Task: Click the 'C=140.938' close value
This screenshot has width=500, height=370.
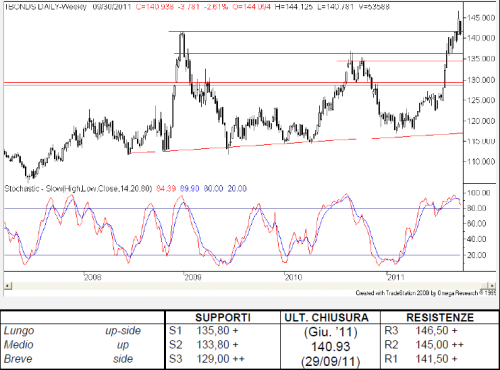Action: [x=155, y=6]
